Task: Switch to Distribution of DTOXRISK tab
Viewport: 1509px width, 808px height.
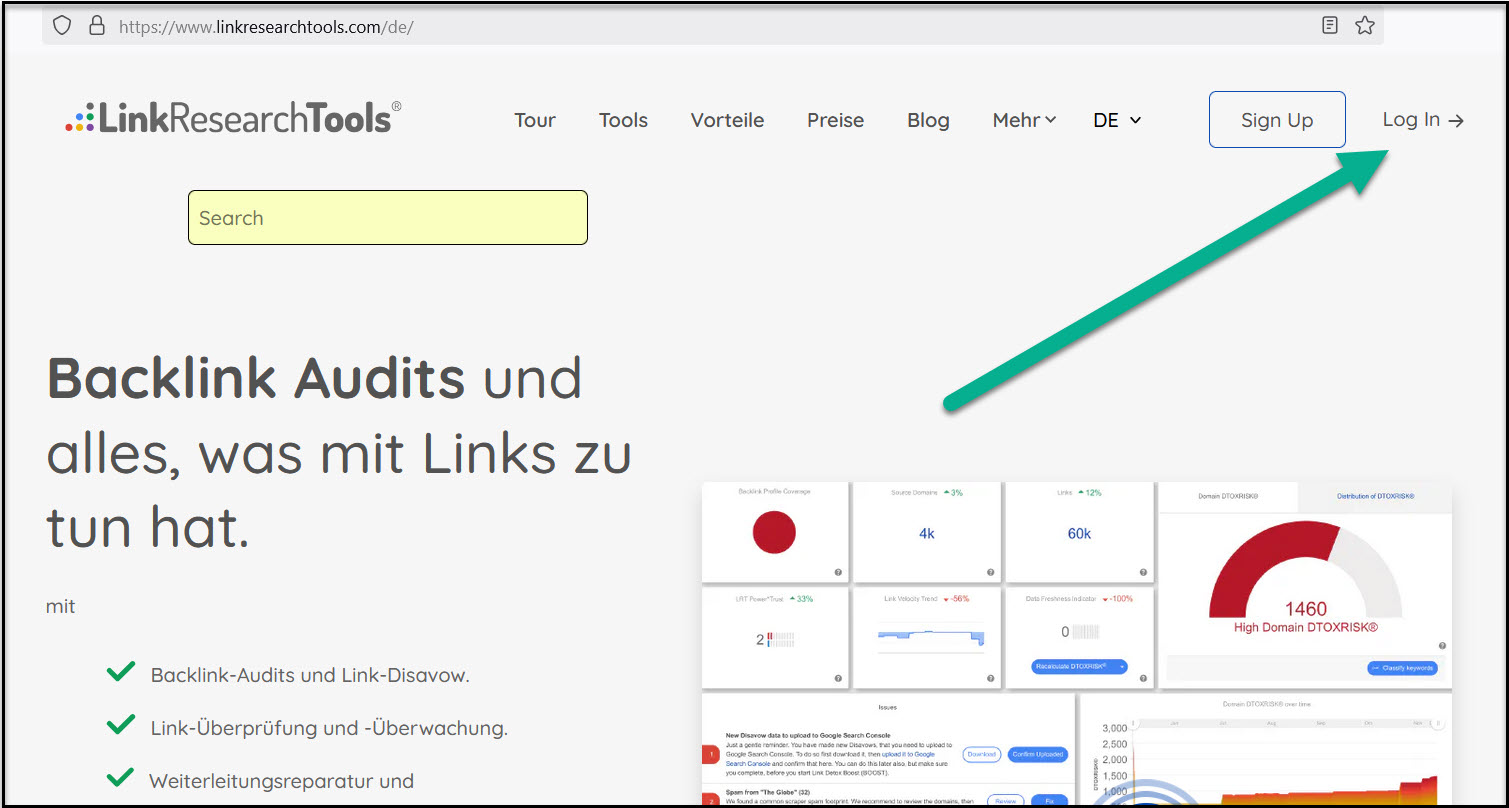Action: tap(1375, 496)
